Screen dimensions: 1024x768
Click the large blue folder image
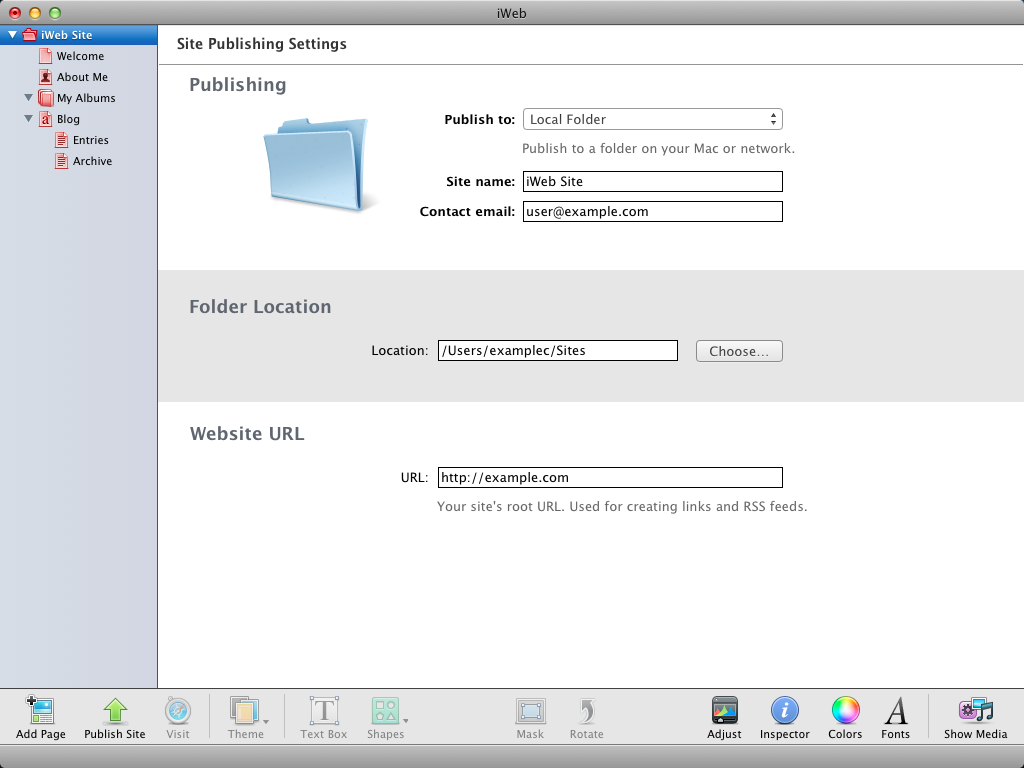click(317, 165)
